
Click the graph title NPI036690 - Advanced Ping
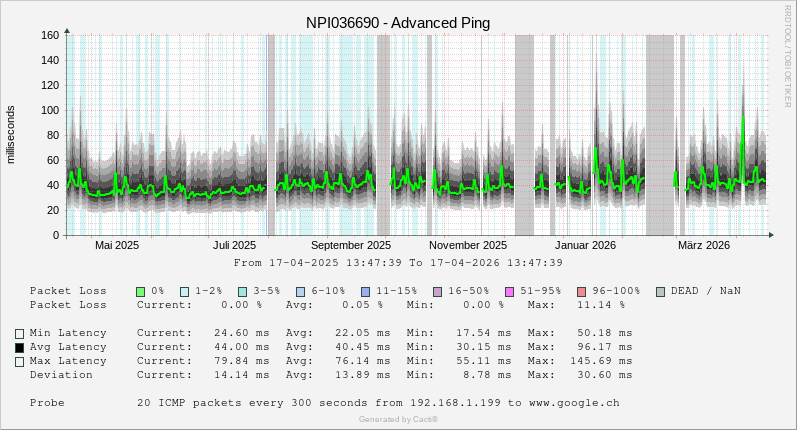398,22
